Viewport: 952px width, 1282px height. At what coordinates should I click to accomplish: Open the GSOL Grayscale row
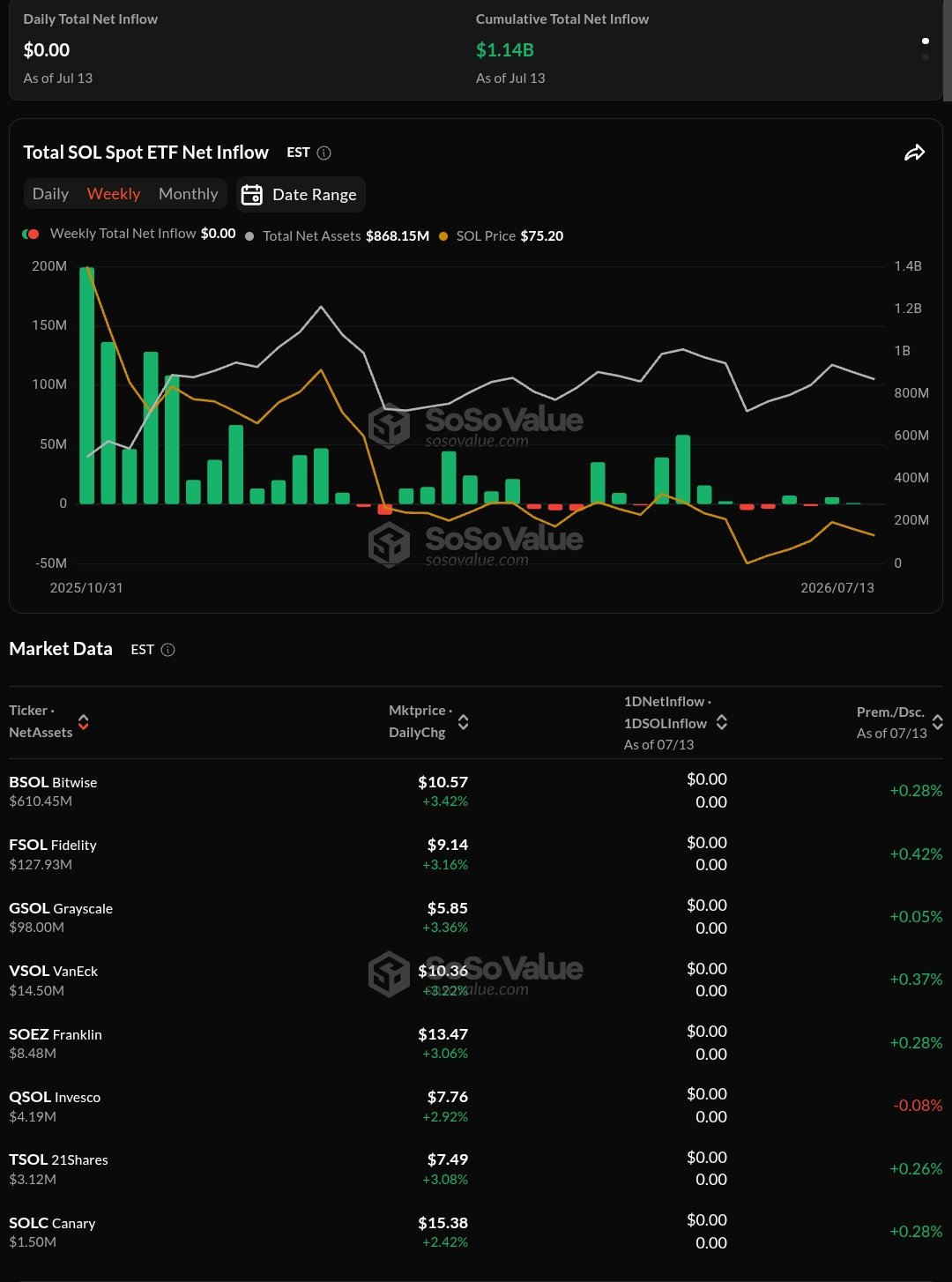click(476, 917)
